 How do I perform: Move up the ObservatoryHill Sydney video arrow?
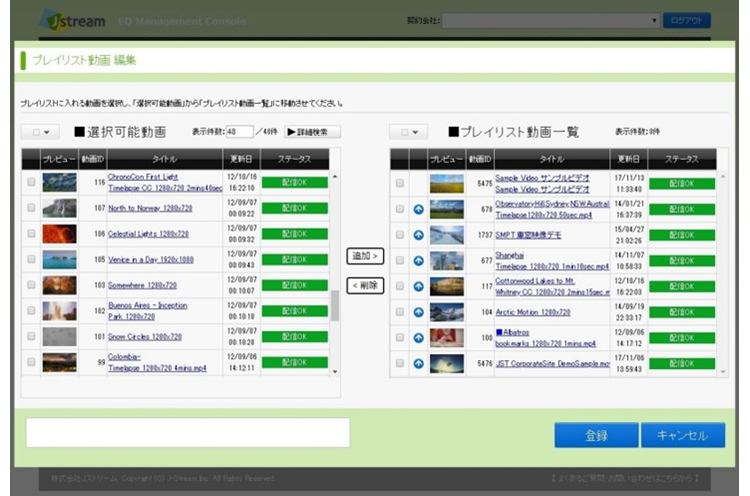tap(419, 209)
